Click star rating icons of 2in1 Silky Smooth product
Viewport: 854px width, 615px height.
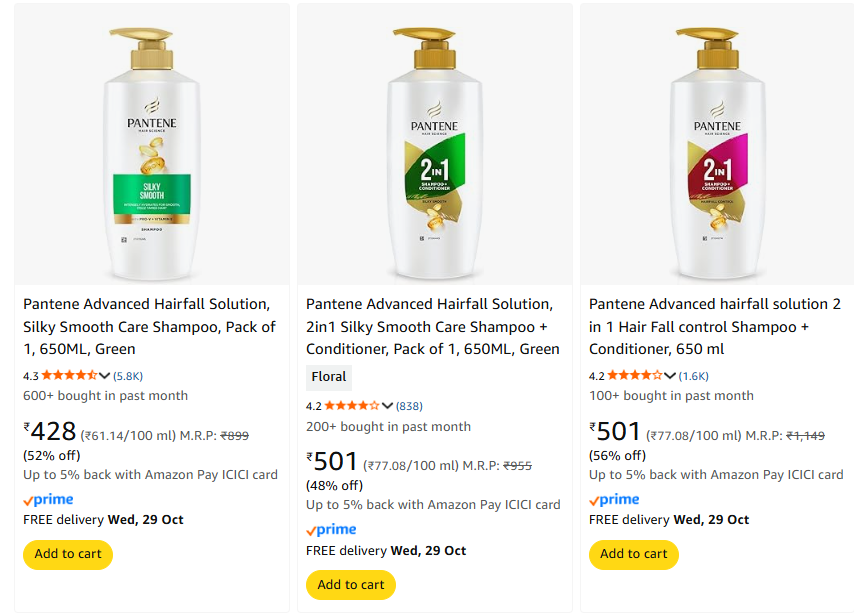[x=352, y=406]
